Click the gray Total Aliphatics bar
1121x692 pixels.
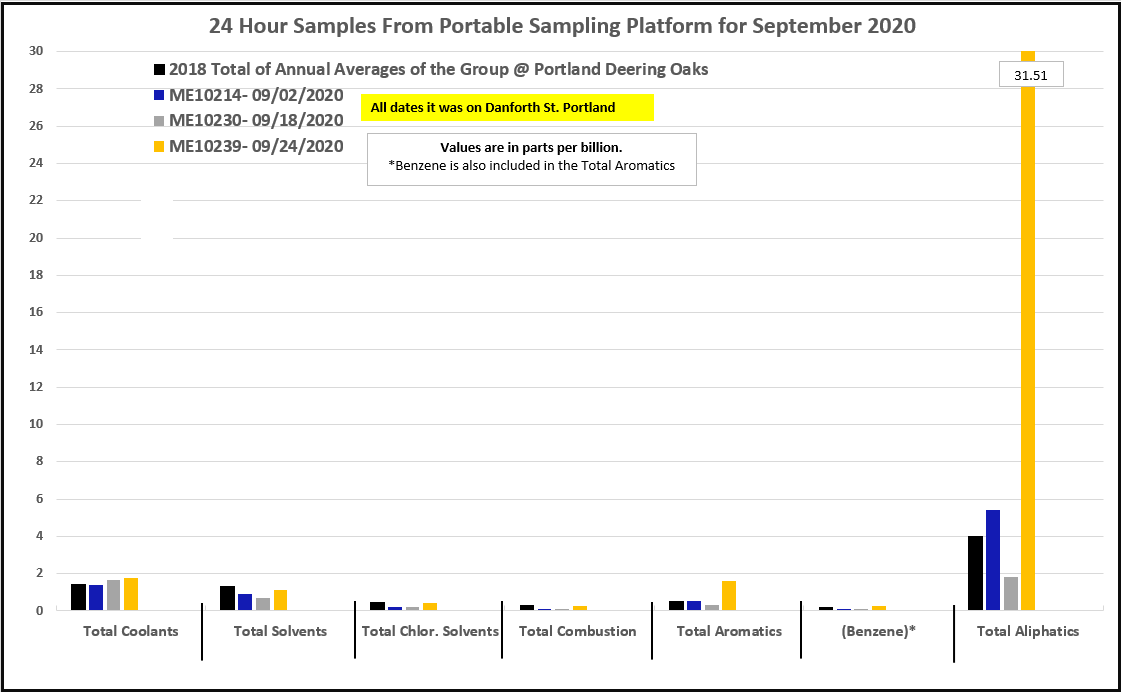pos(1011,593)
